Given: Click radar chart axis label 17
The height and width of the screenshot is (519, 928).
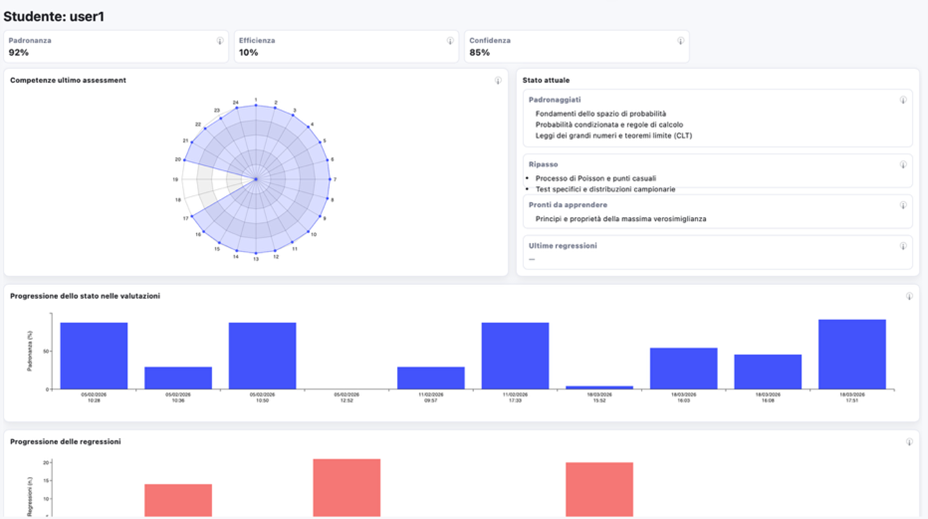Looking at the screenshot, I should pyautogui.click(x=185, y=218).
